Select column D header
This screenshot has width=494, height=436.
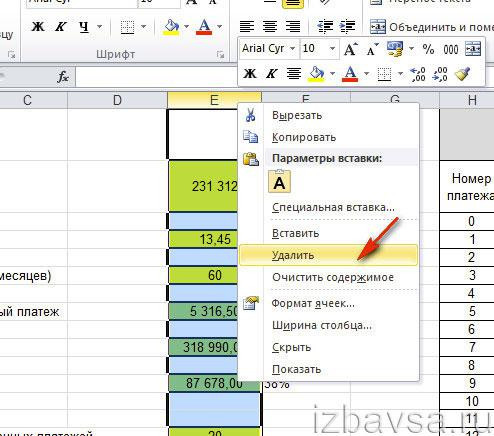tap(117, 100)
